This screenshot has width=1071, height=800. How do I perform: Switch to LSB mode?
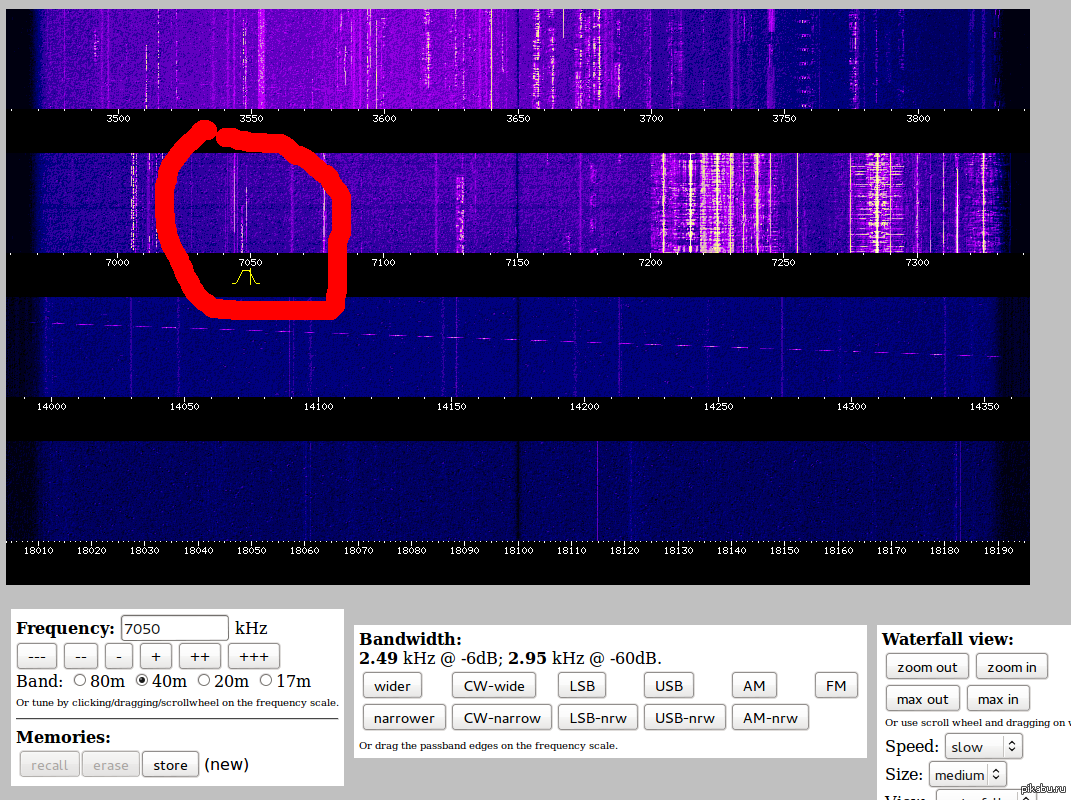(x=582, y=685)
